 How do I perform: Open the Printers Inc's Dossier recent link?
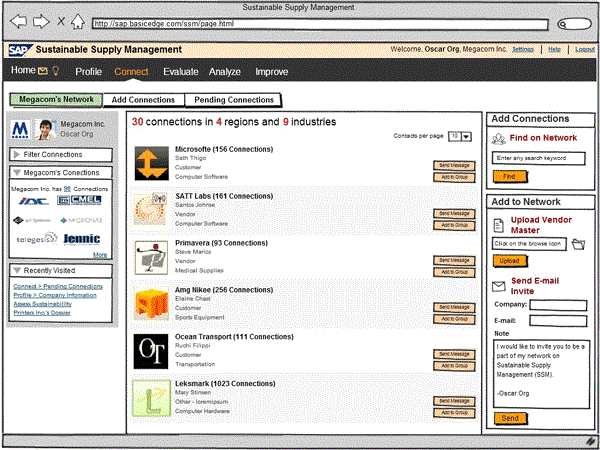tap(42, 313)
